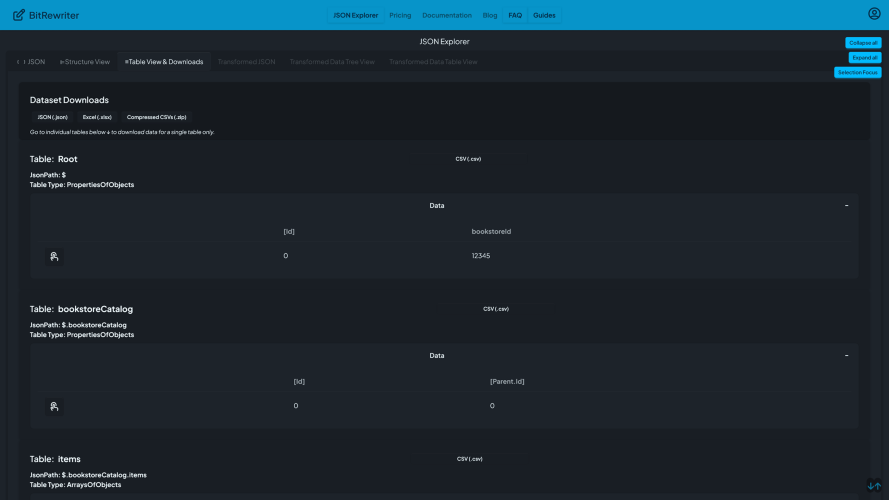Collapse the Root table Data section

(846, 205)
